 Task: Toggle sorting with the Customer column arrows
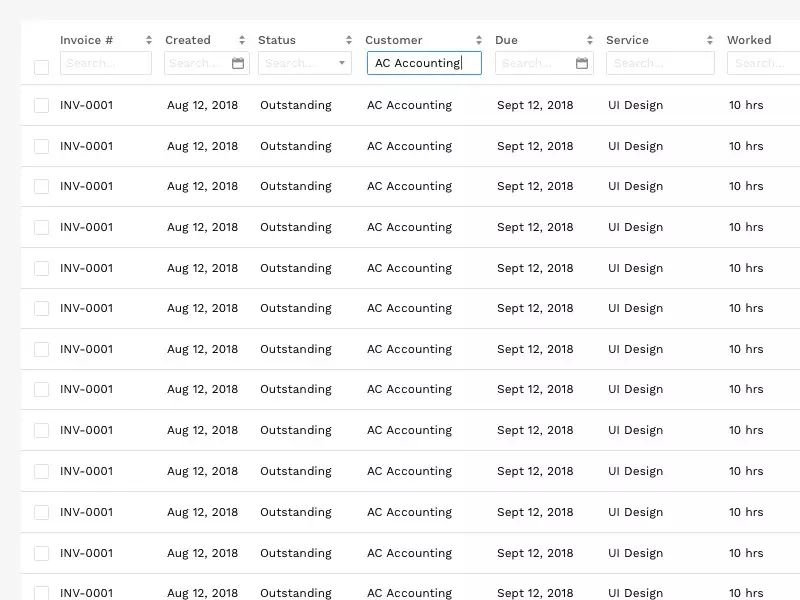coord(479,40)
